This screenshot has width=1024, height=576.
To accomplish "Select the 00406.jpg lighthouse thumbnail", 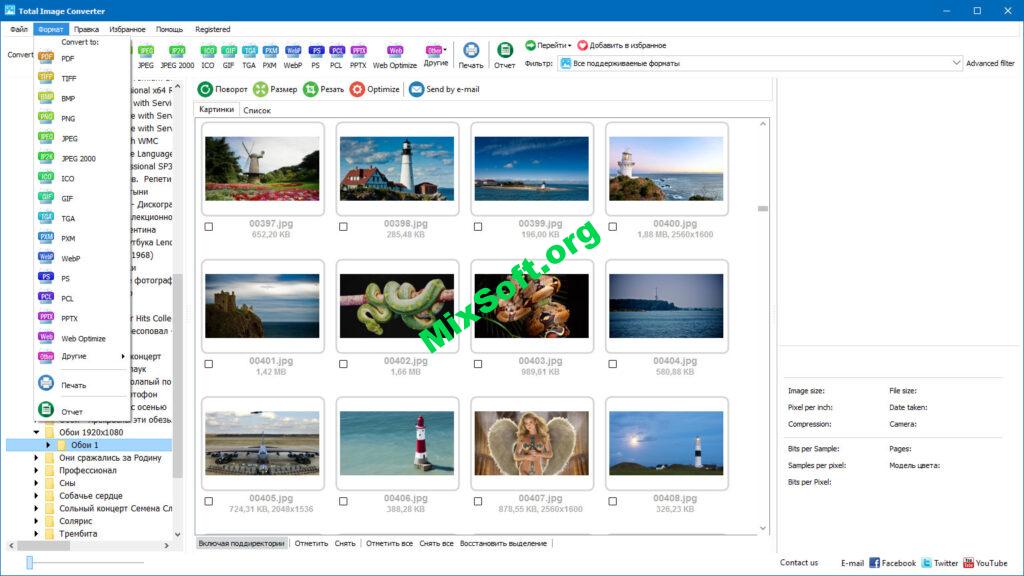I will (x=397, y=443).
